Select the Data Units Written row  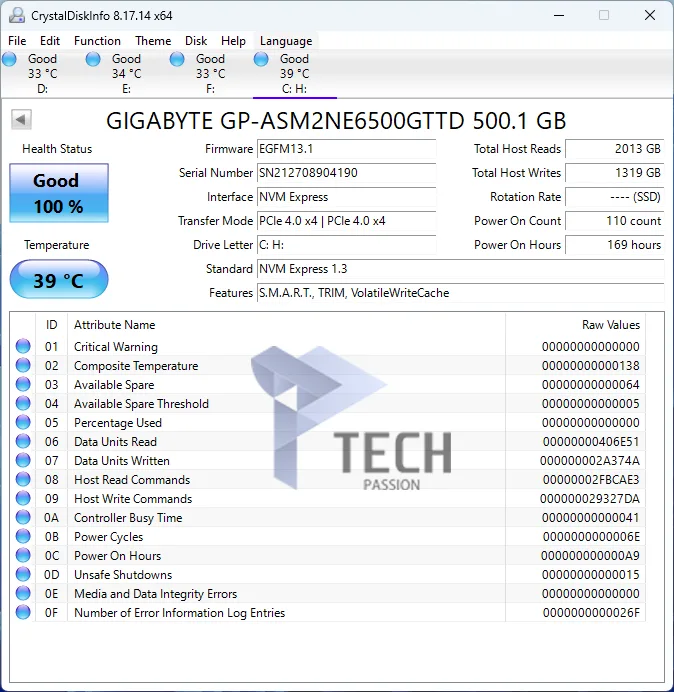[328, 460]
